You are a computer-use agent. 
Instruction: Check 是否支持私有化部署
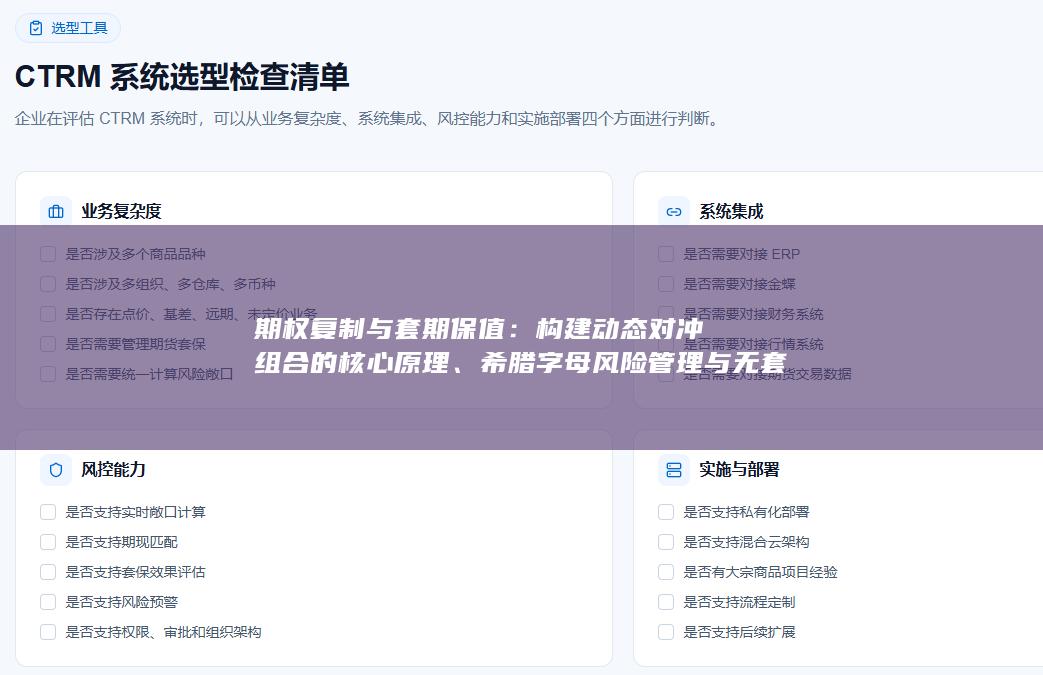666,512
